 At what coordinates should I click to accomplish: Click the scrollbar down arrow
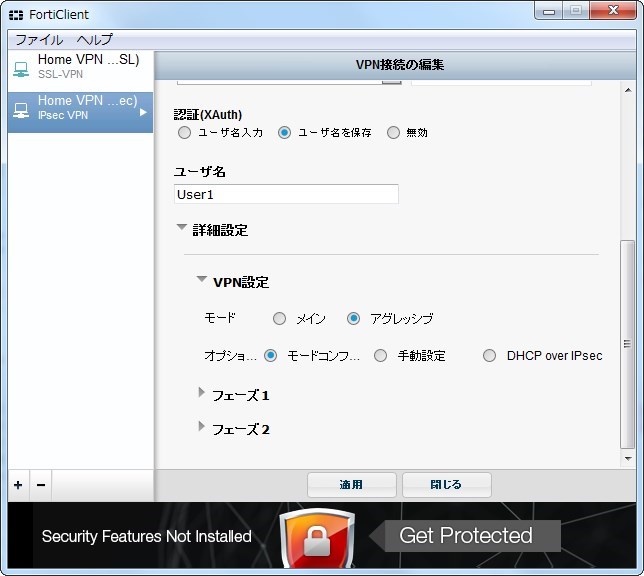(628, 458)
